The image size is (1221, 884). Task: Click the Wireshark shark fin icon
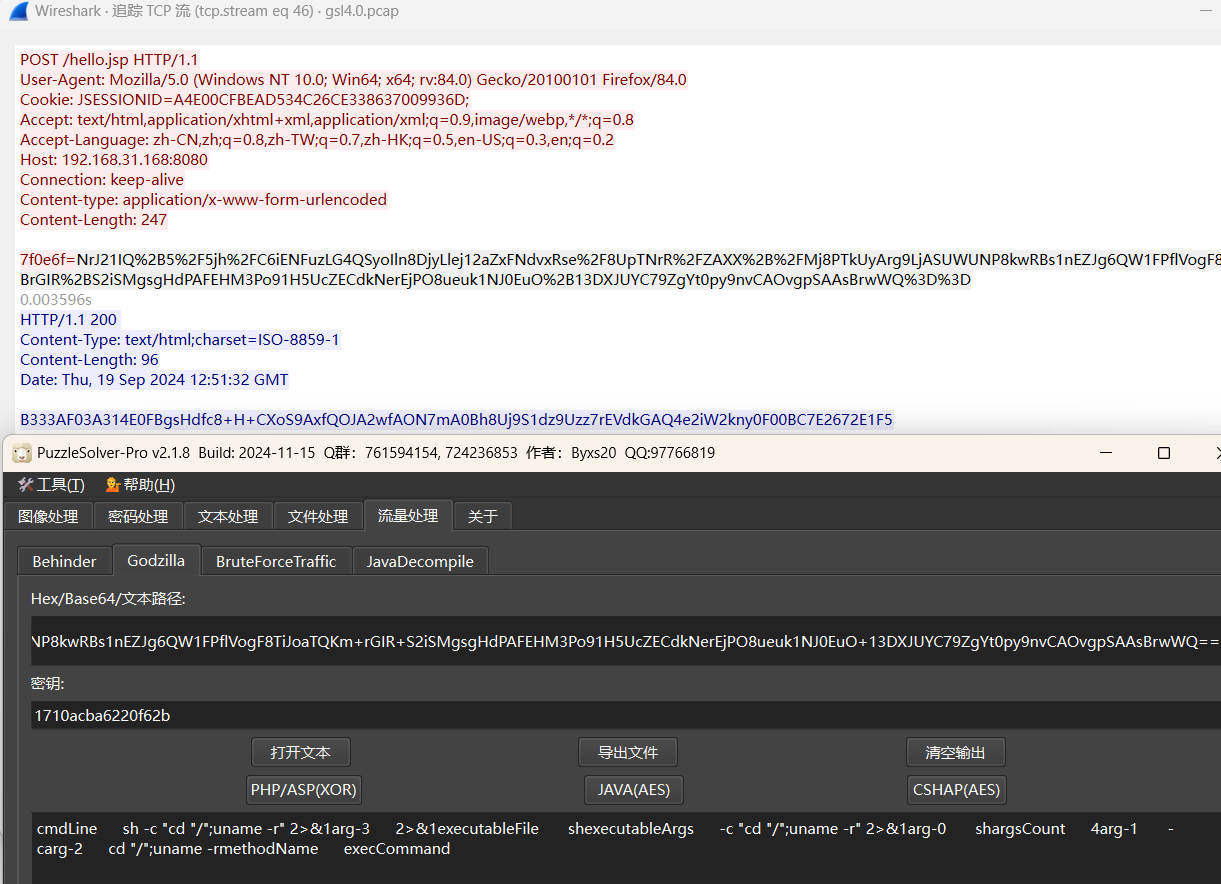(x=16, y=11)
